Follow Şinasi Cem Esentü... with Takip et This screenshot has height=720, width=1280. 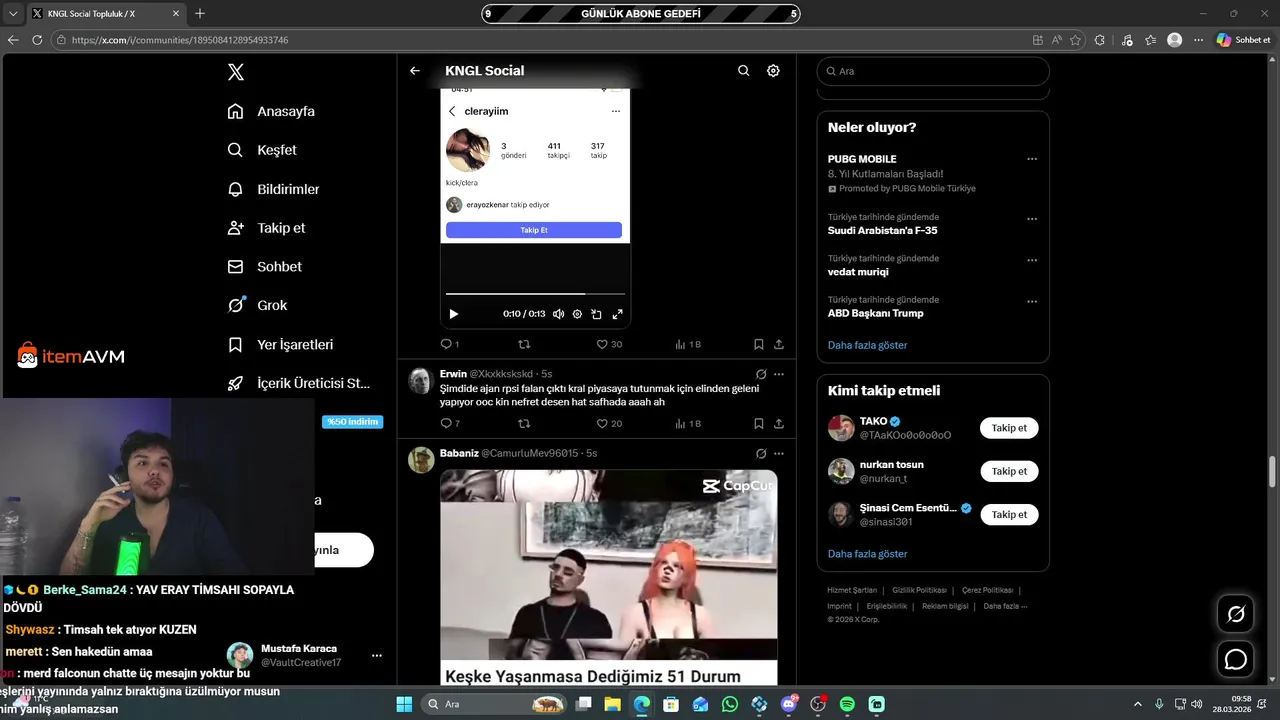point(1009,514)
